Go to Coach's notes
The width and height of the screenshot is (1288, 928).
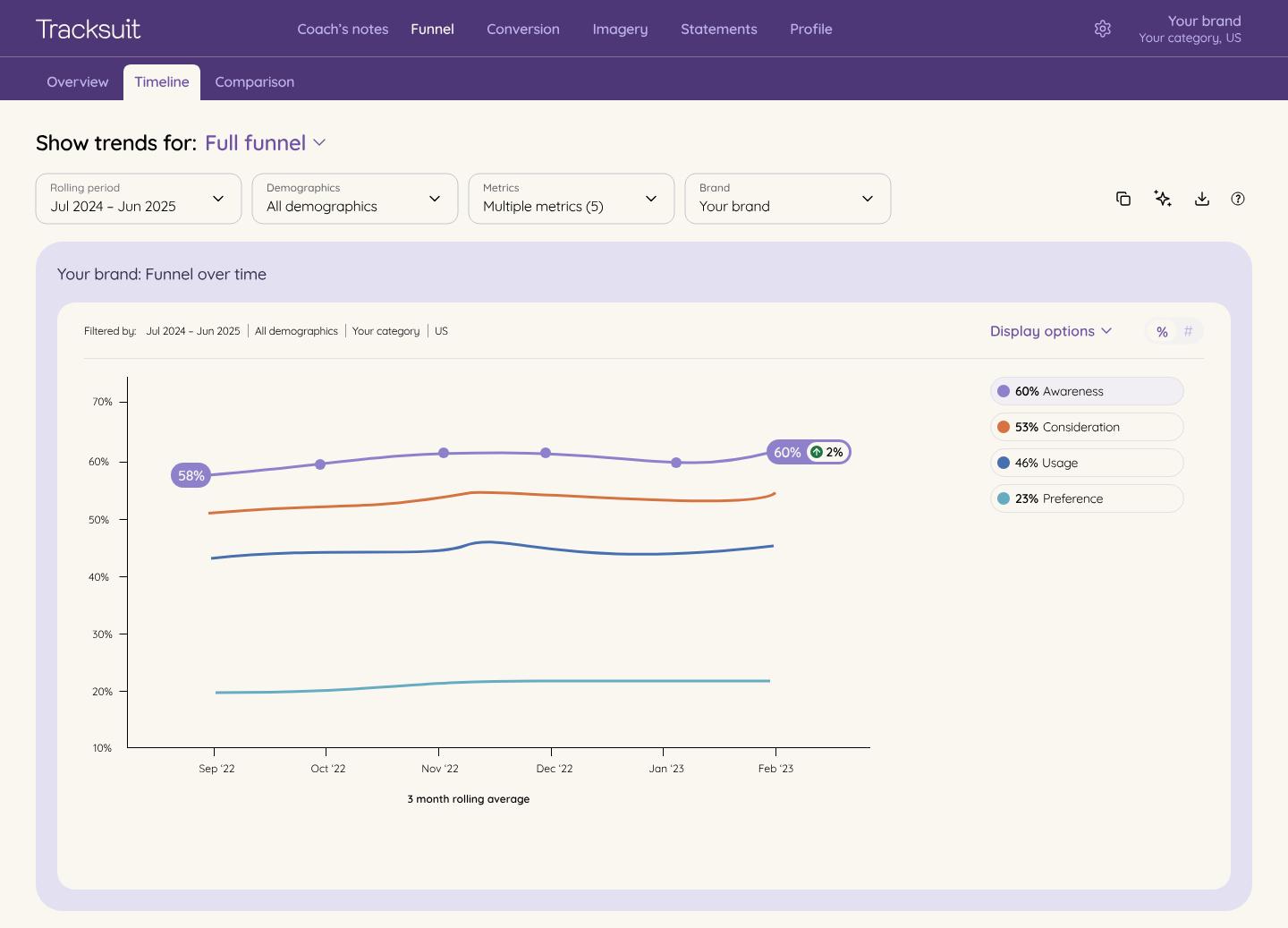click(x=343, y=29)
